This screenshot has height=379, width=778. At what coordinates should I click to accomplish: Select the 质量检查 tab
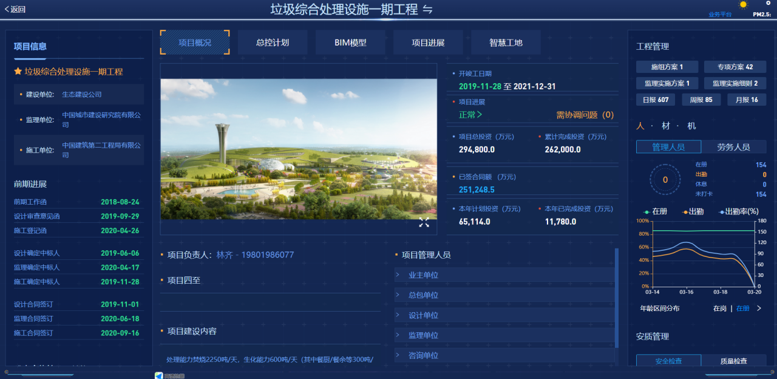click(734, 361)
